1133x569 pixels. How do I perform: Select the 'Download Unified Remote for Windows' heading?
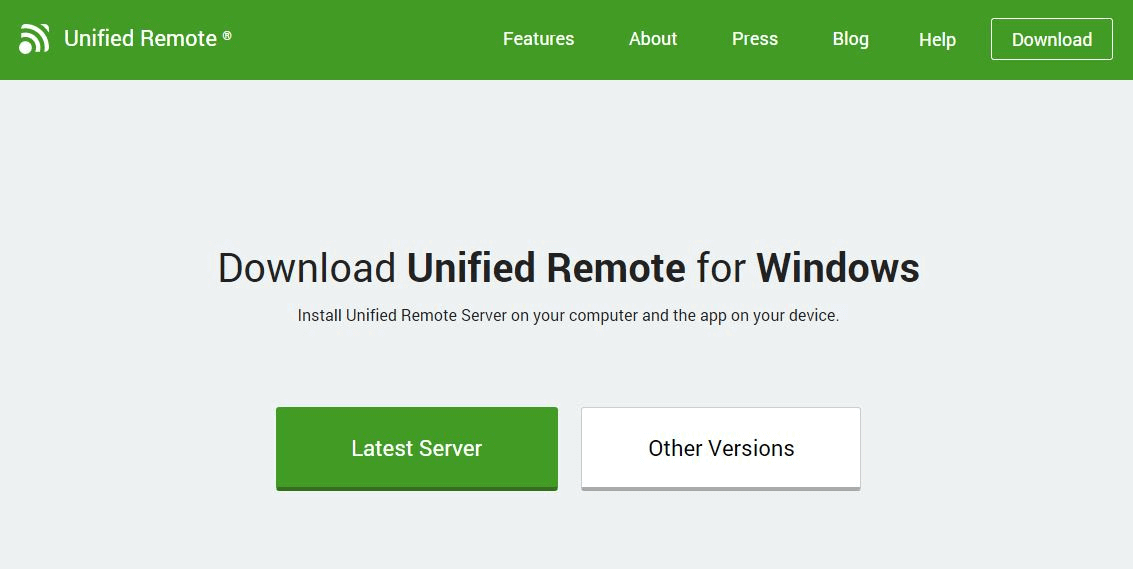569,268
